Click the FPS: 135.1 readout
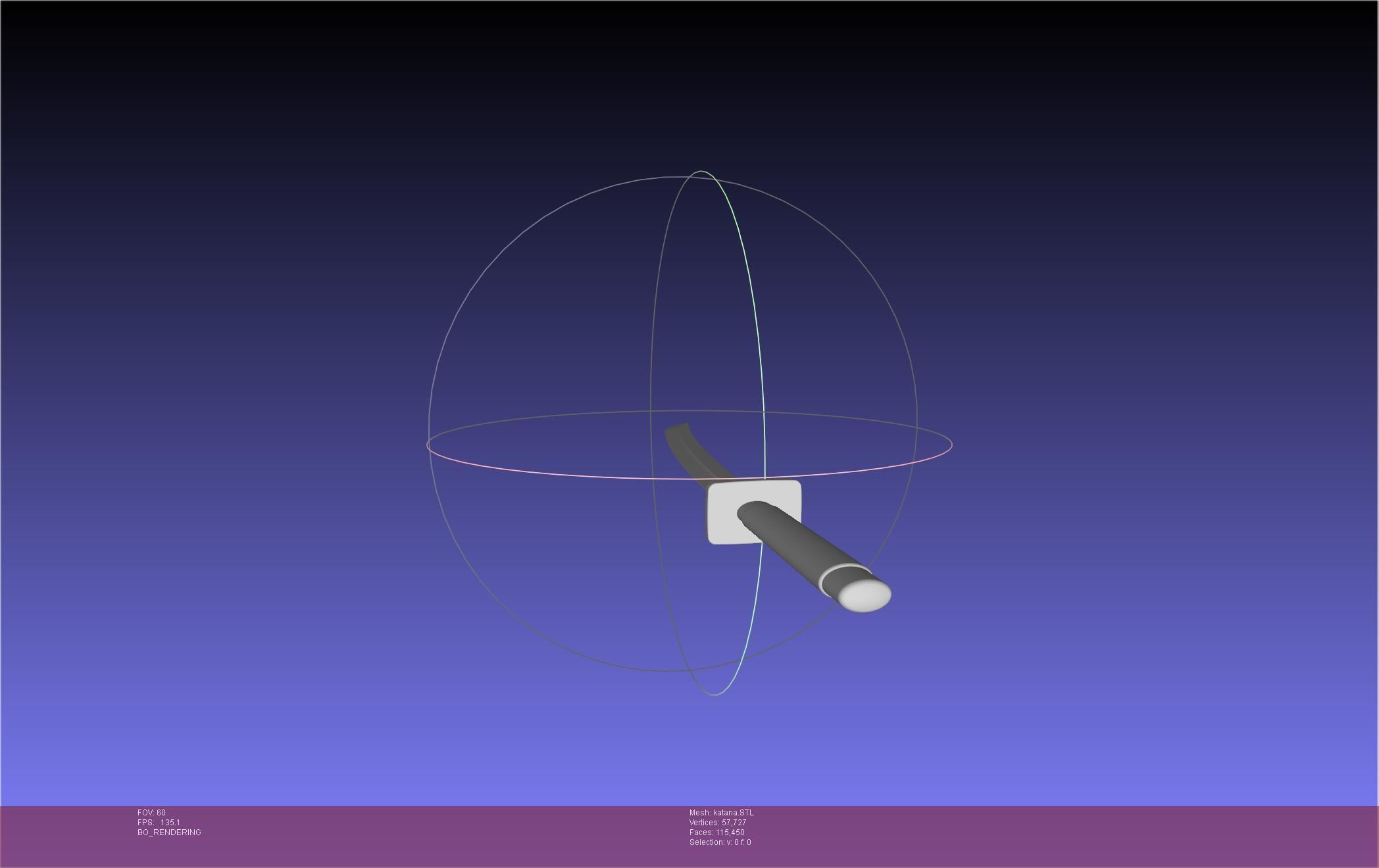The width and height of the screenshot is (1379, 868). pos(159,823)
